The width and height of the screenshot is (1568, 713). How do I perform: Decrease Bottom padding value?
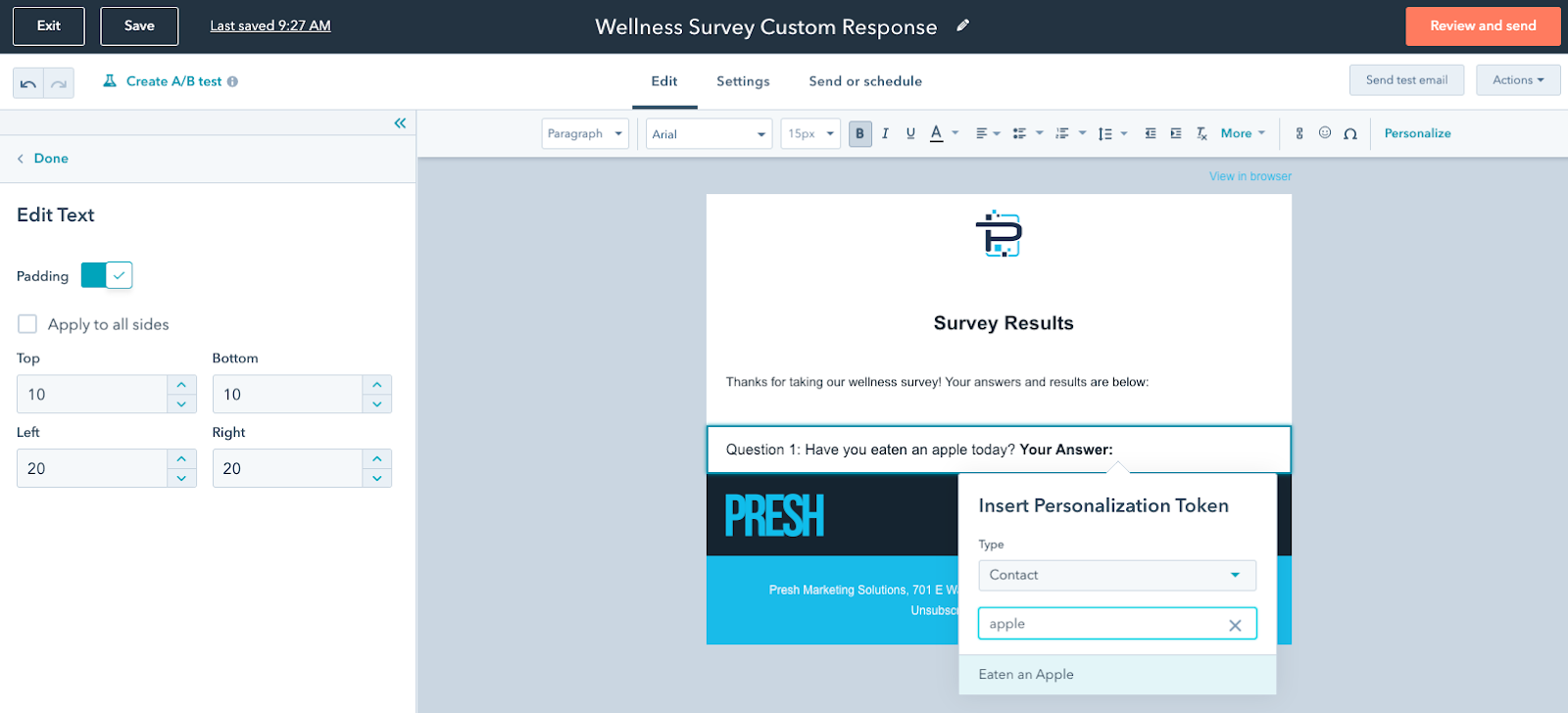coord(377,404)
